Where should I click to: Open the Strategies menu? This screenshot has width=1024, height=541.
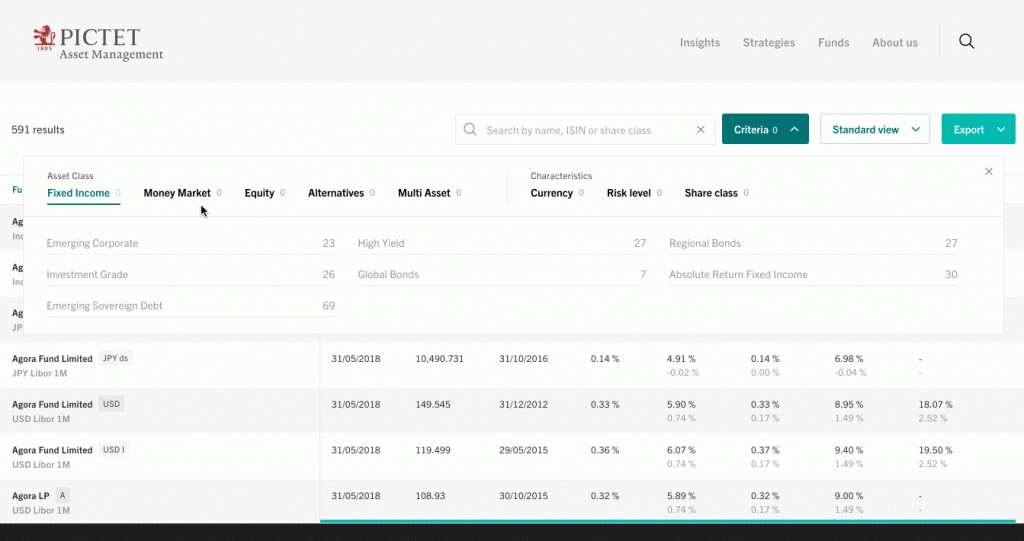coord(769,42)
